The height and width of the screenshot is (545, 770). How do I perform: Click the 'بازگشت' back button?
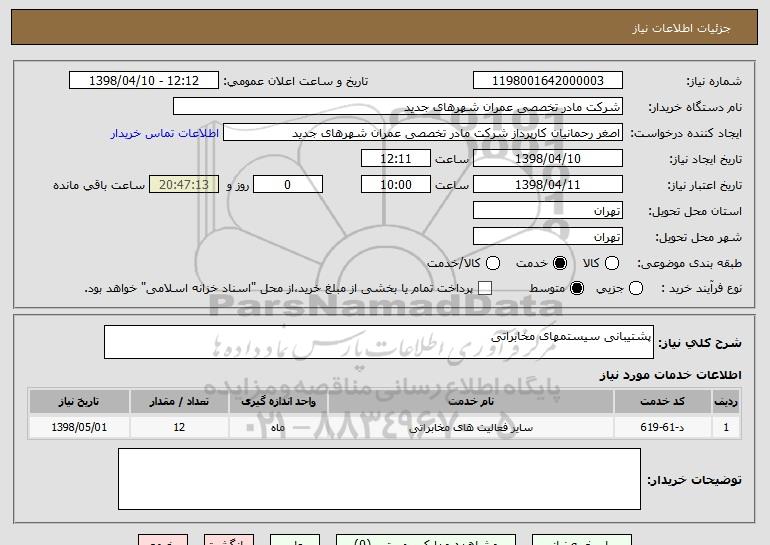[229, 540]
